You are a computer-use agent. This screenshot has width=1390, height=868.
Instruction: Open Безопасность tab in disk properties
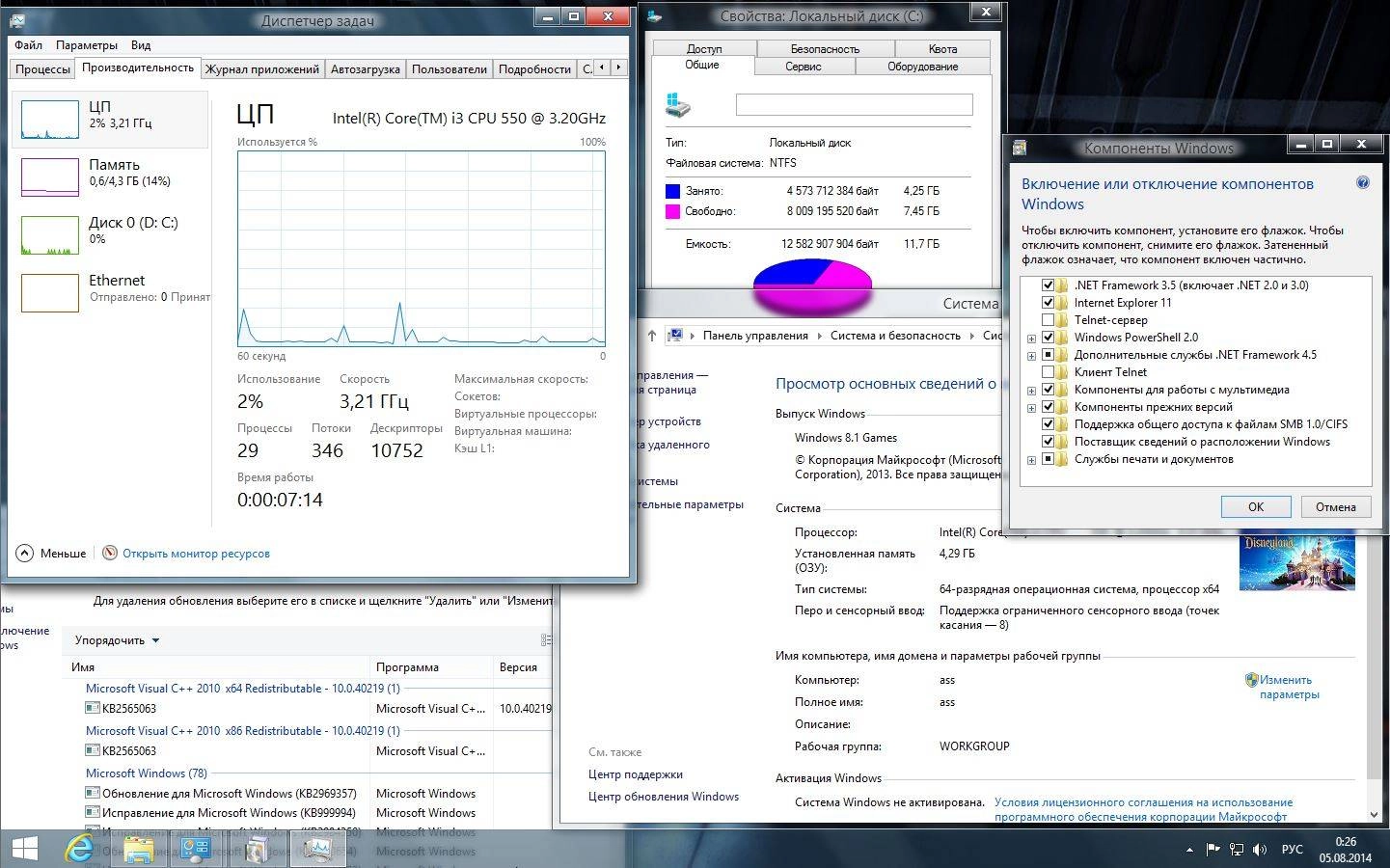(825, 49)
